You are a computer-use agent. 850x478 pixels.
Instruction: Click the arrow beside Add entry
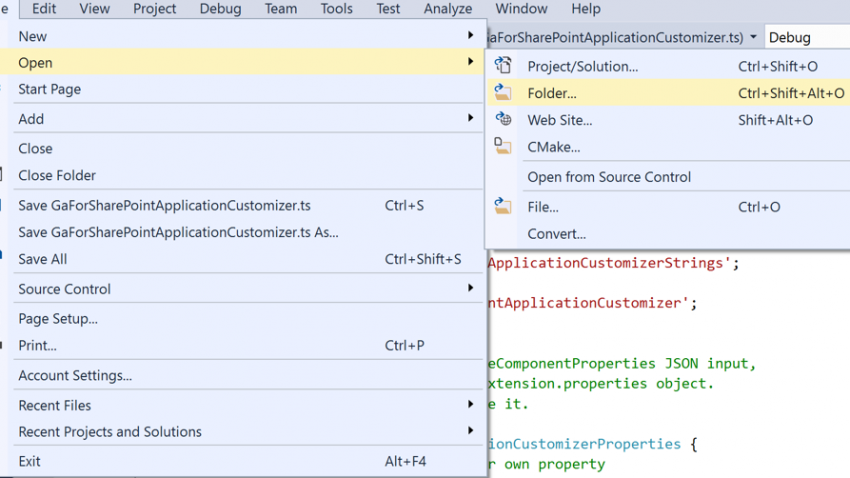tap(470, 118)
